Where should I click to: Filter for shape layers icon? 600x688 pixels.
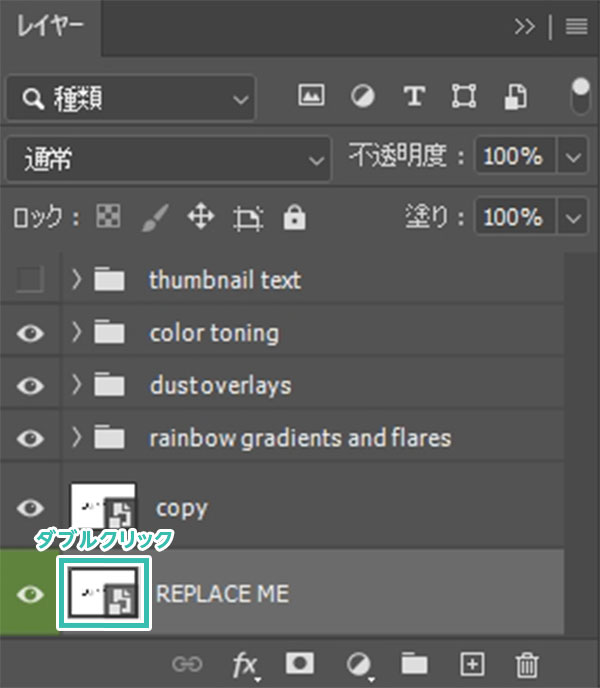(464, 96)
